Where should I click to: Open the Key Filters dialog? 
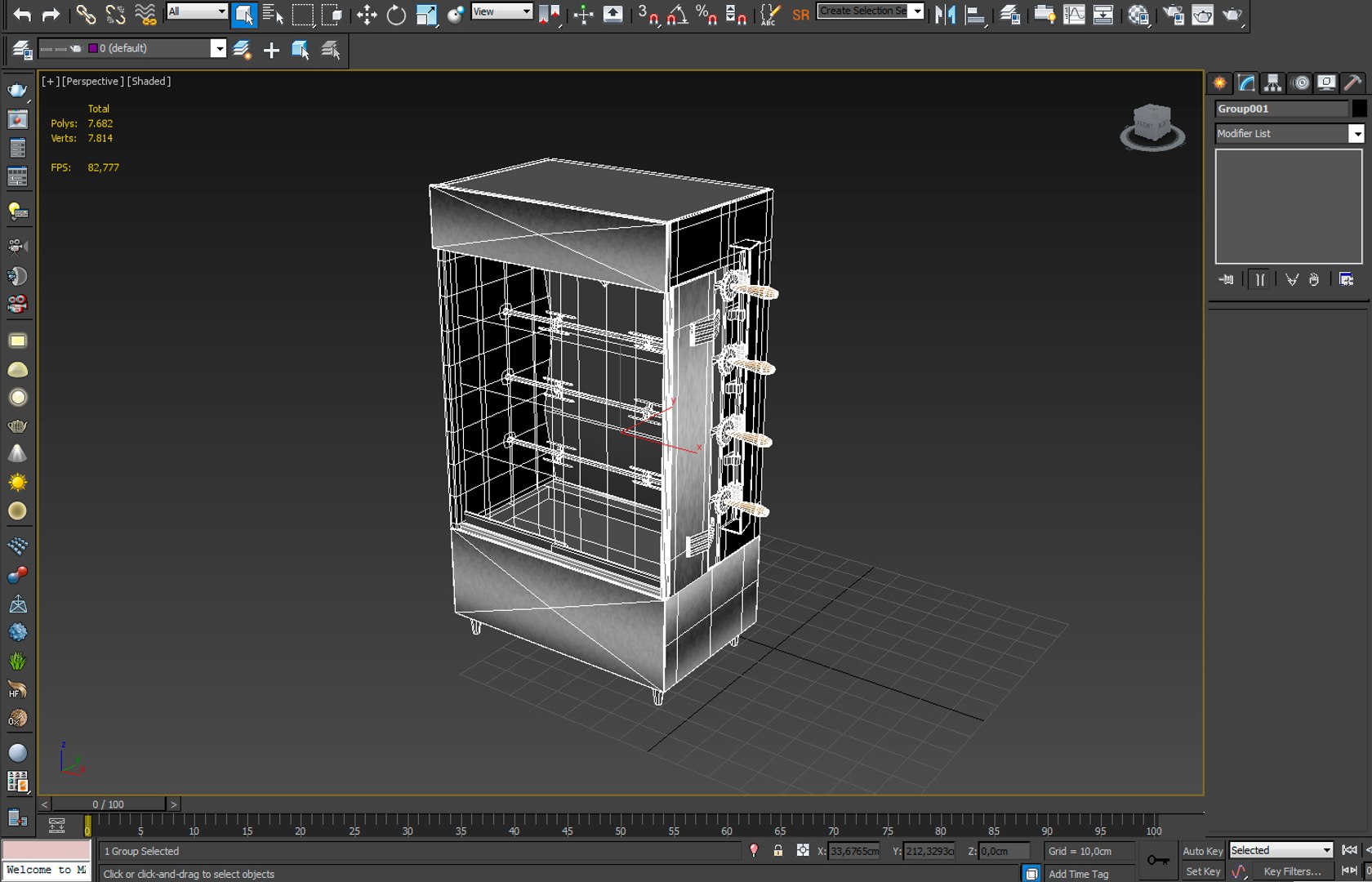tap(1292, 871)
